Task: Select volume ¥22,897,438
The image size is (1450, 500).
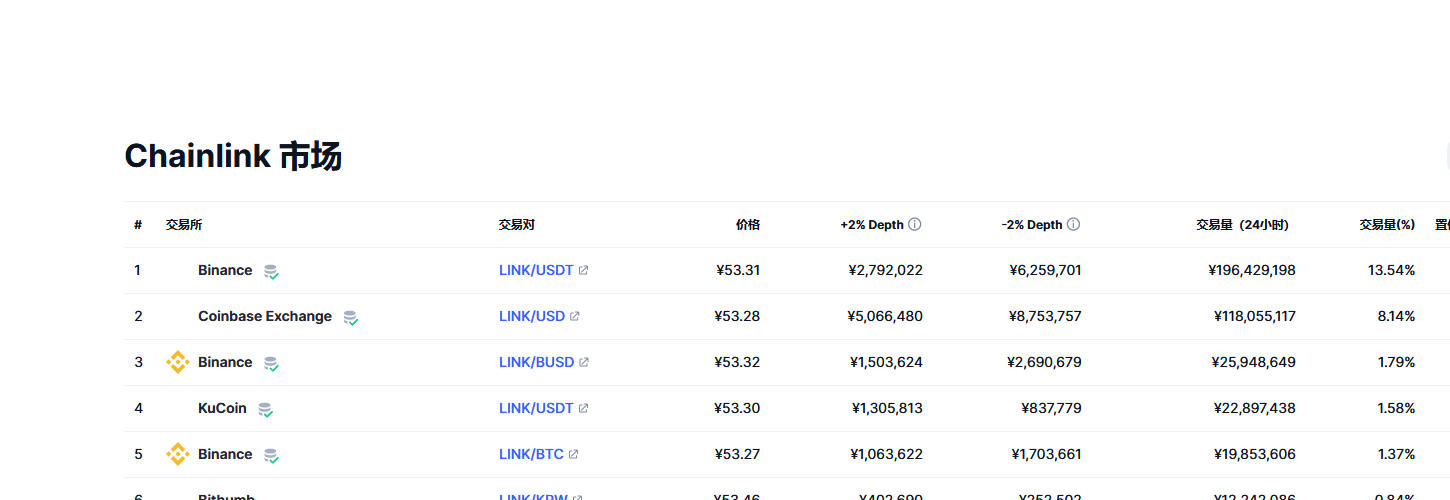Action: click(x=1254, y=408)
